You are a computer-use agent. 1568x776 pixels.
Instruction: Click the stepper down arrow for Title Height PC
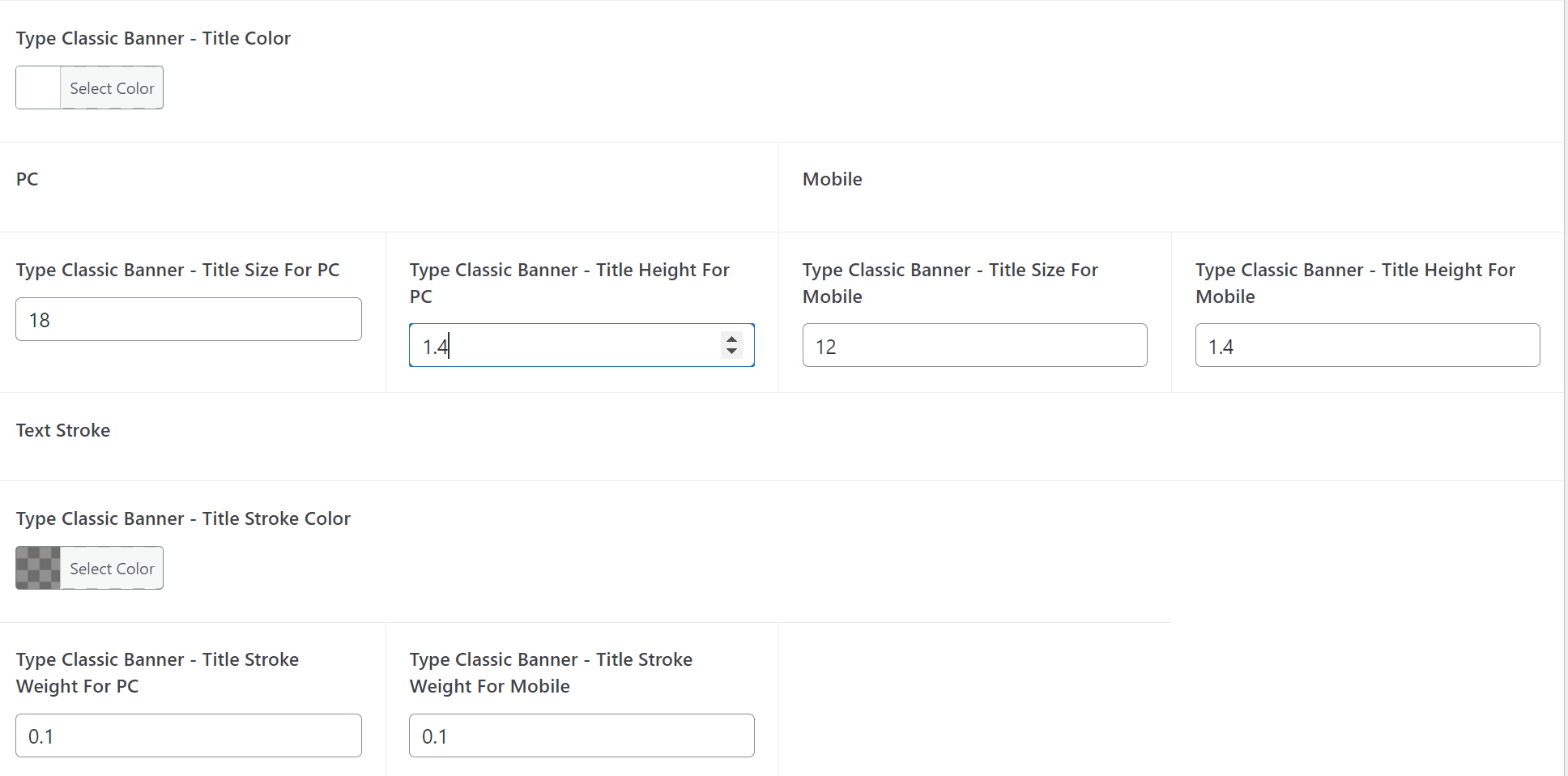pyautogui.click(x=731, y=352)
